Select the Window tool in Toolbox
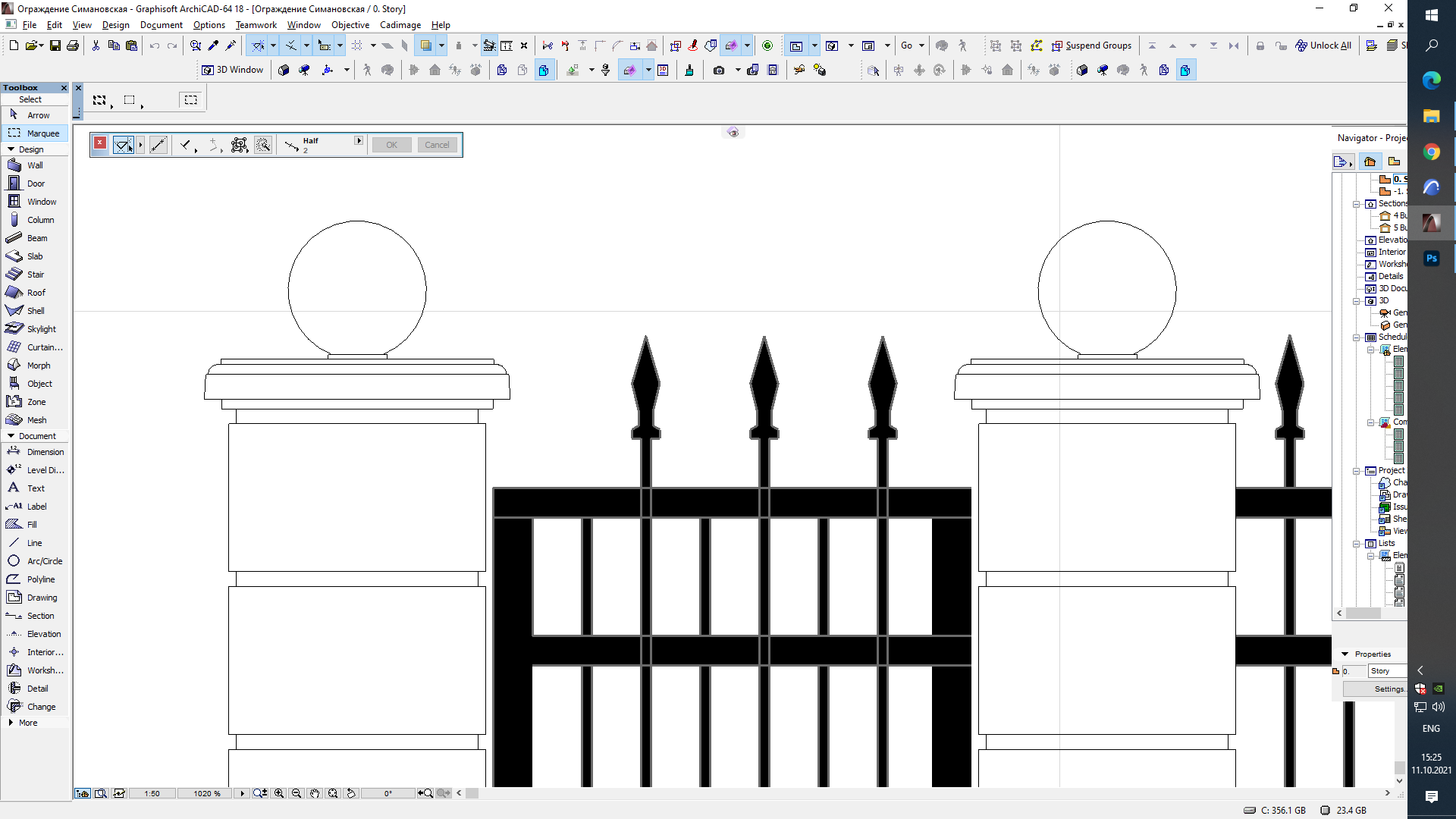Viewport: 1456px width, 819px height. pyautogui.click(x=35, y=202)
